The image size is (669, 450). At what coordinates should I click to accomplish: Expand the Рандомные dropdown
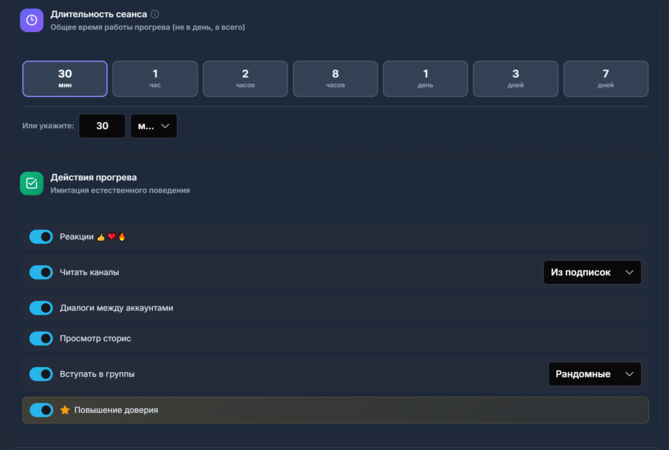point(594,374)
